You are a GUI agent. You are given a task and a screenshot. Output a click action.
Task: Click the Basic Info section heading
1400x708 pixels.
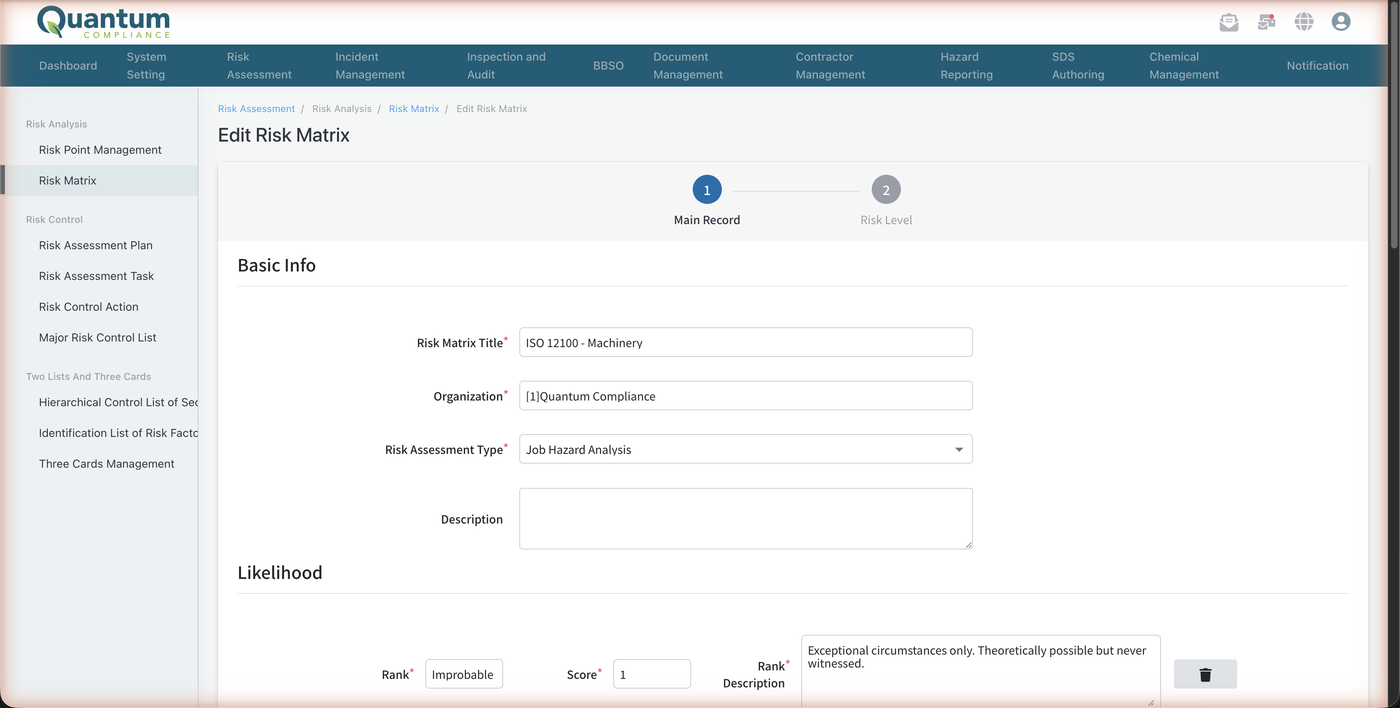[277, 265]
